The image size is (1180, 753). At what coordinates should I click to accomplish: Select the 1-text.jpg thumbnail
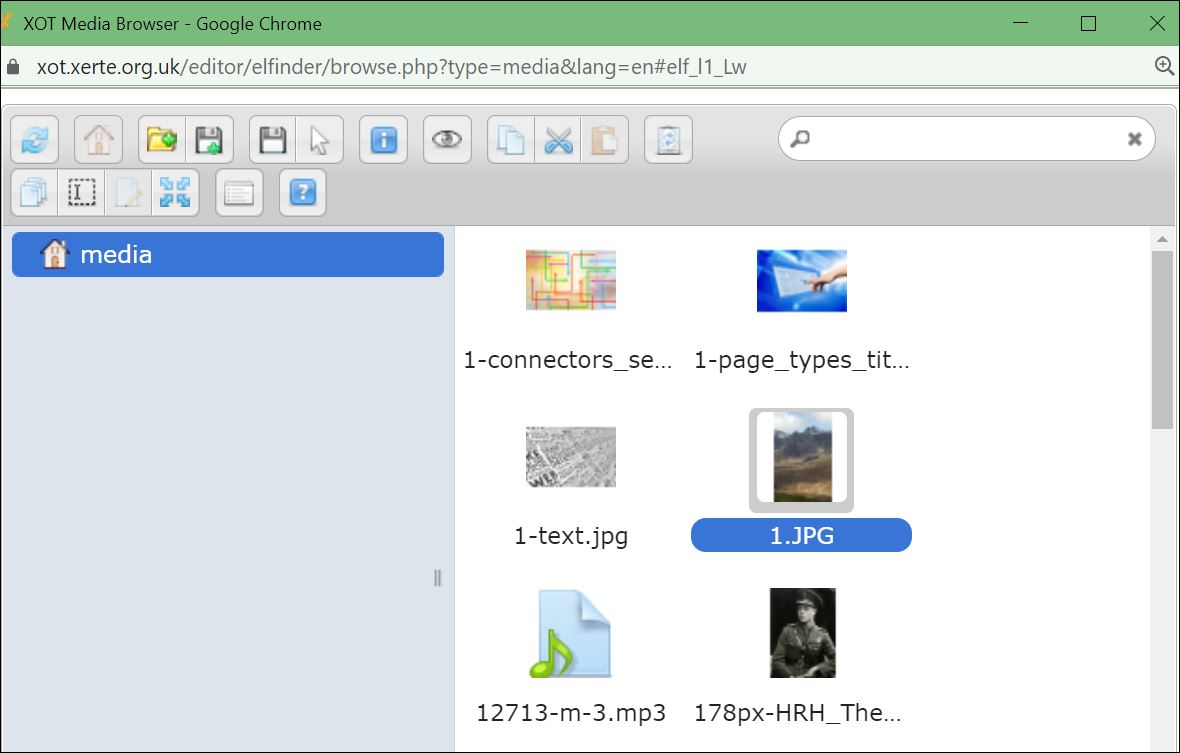coord(571,457)
